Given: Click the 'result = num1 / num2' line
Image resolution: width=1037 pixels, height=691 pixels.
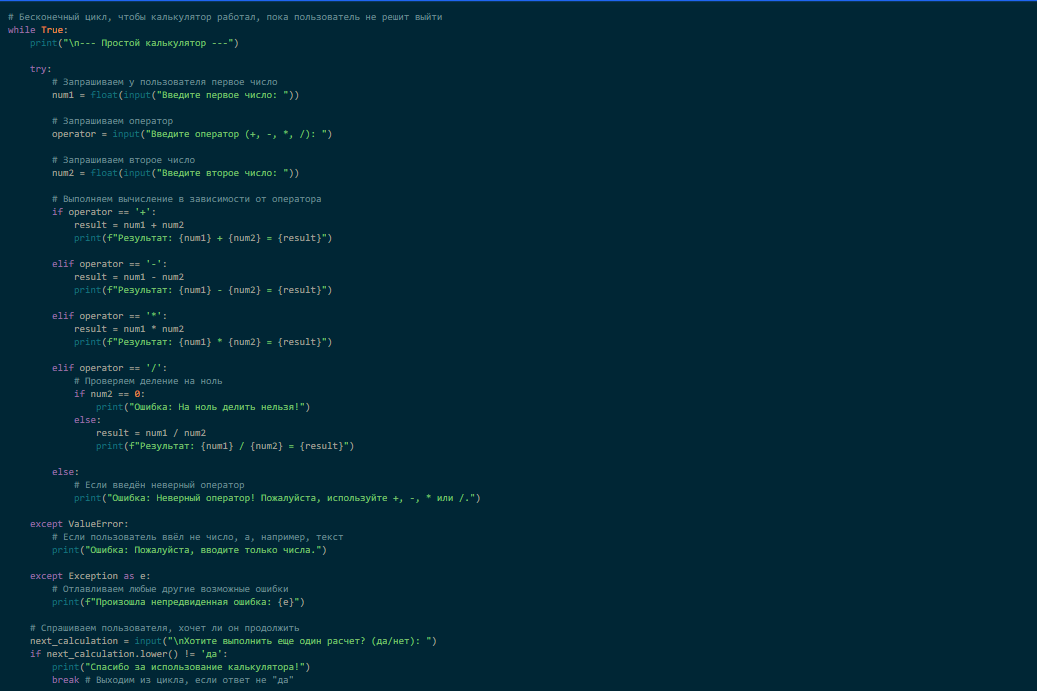Looking at the screenshot, I should pyautogui.click(x=151, y=433).
